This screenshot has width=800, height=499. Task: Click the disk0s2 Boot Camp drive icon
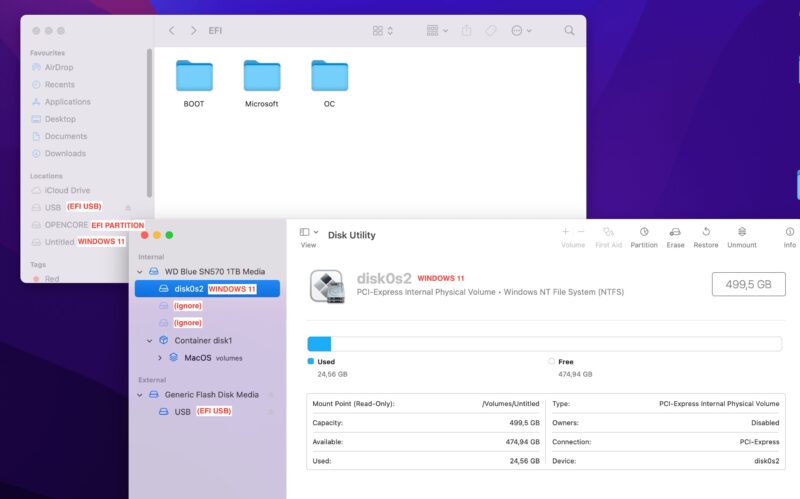click(327, 286)
